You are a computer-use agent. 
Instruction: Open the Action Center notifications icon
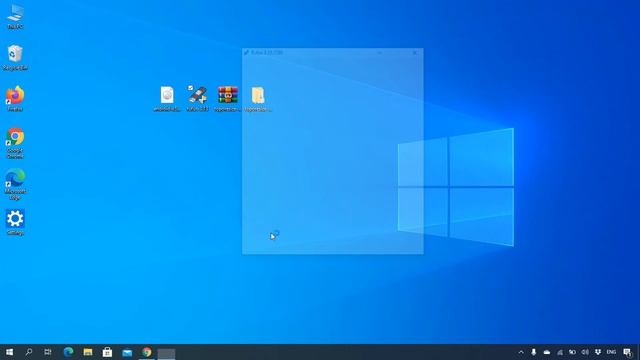[627, 352]
